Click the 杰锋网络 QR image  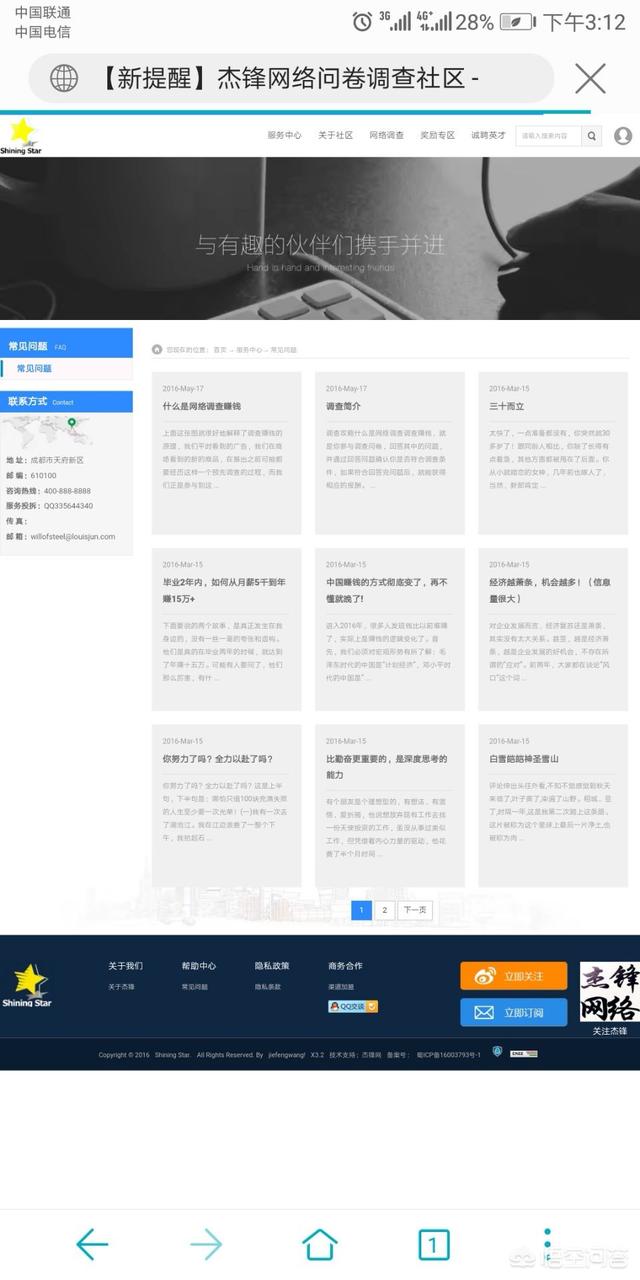(609, 993)
